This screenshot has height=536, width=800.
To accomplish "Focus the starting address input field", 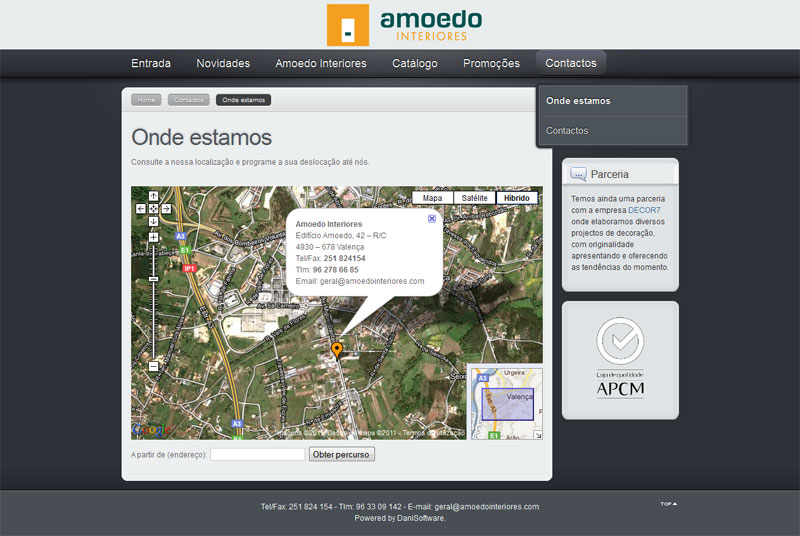I will (258, 454).
